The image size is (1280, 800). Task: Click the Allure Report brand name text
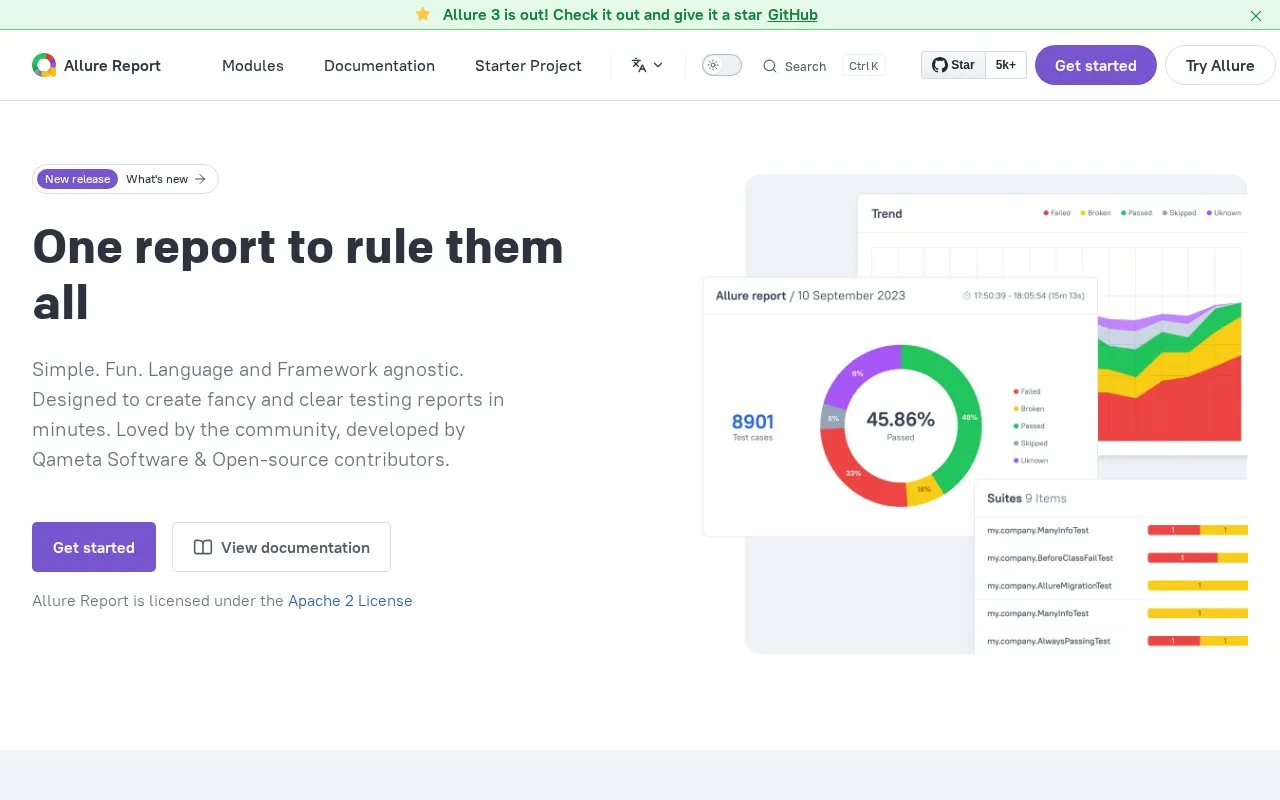point(112,66)
